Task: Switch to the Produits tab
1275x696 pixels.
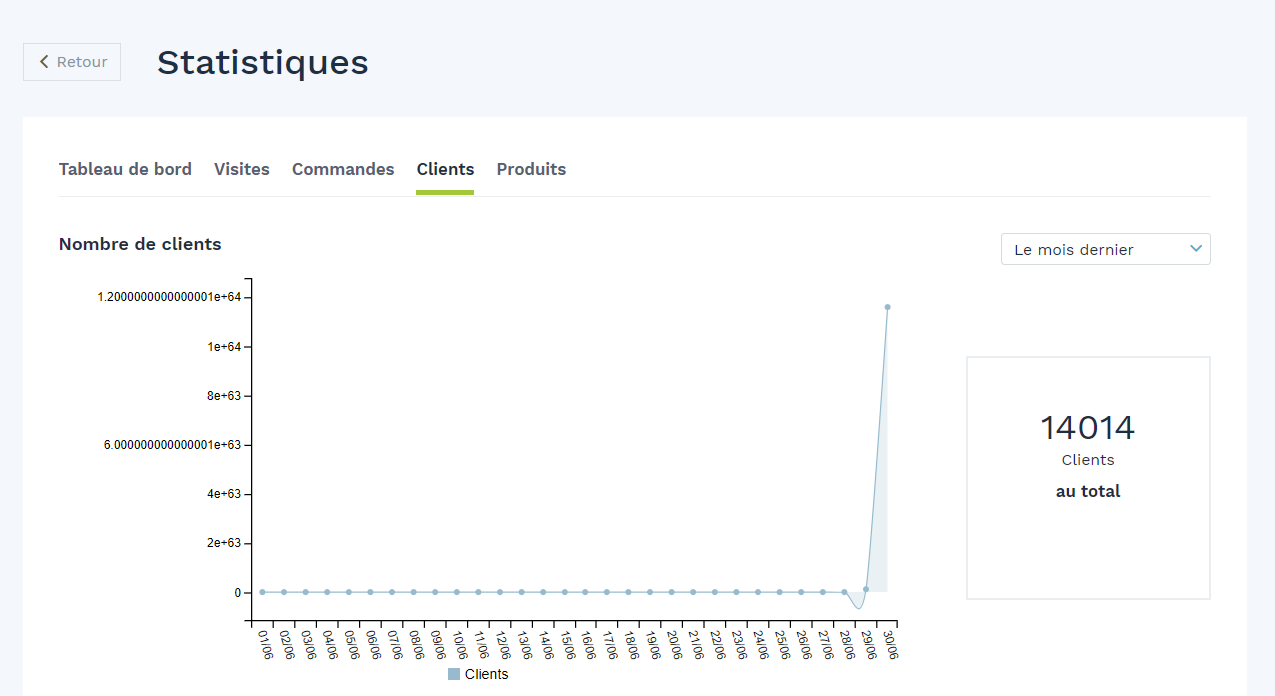Action: (x=531, y=169)
